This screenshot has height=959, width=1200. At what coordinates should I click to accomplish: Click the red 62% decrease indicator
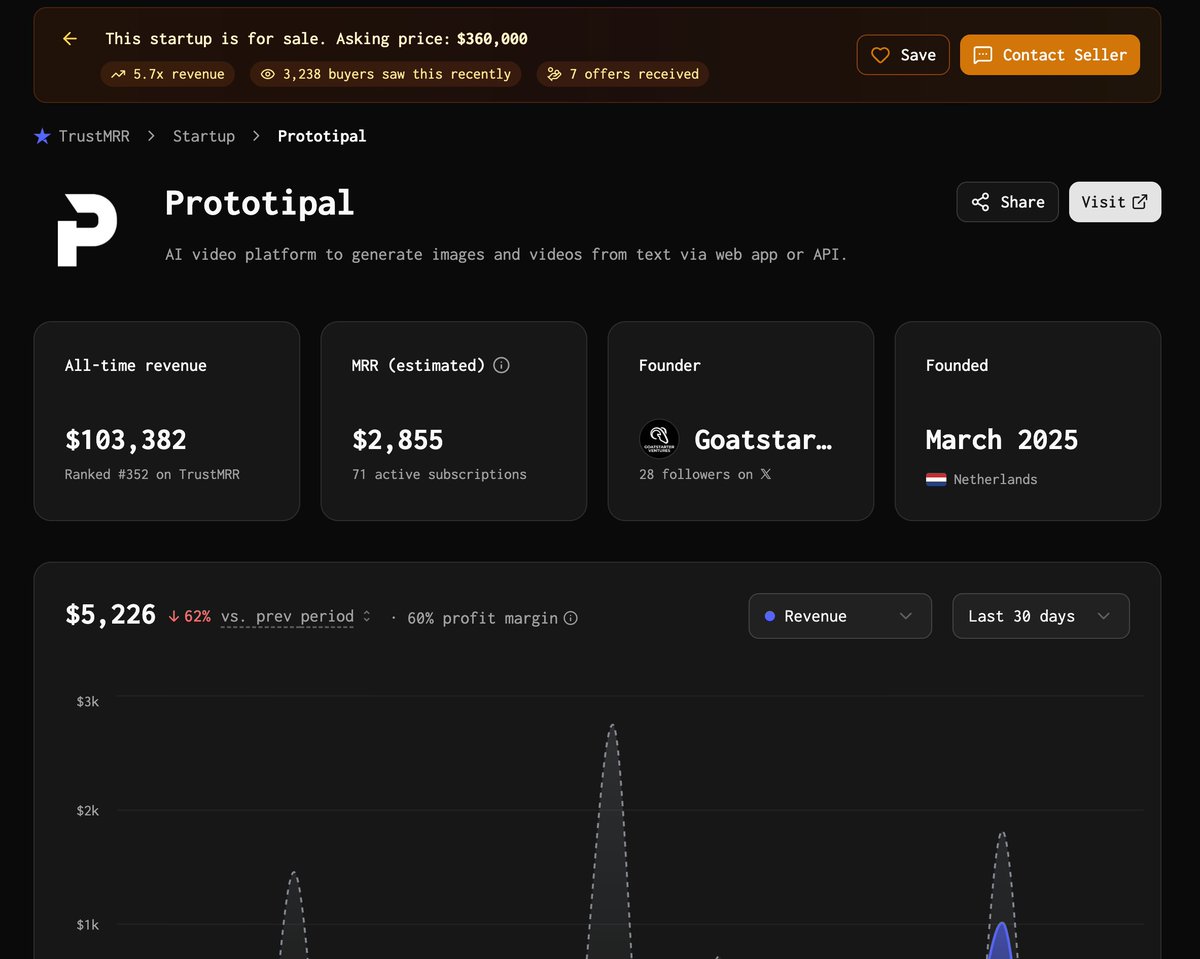(x=189, y=617)
